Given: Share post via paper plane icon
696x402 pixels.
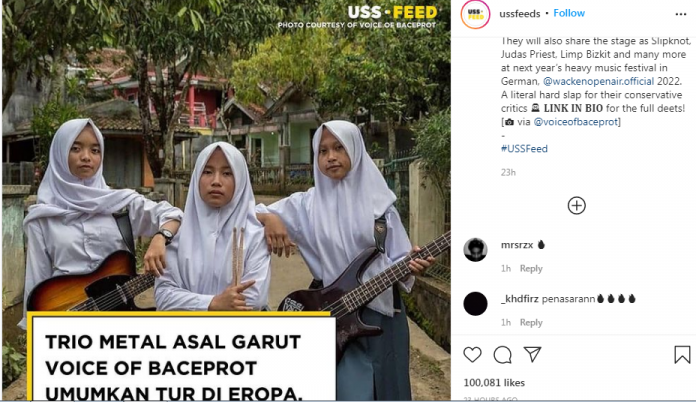Looking at the screenshot, I should tap(532, 354).
